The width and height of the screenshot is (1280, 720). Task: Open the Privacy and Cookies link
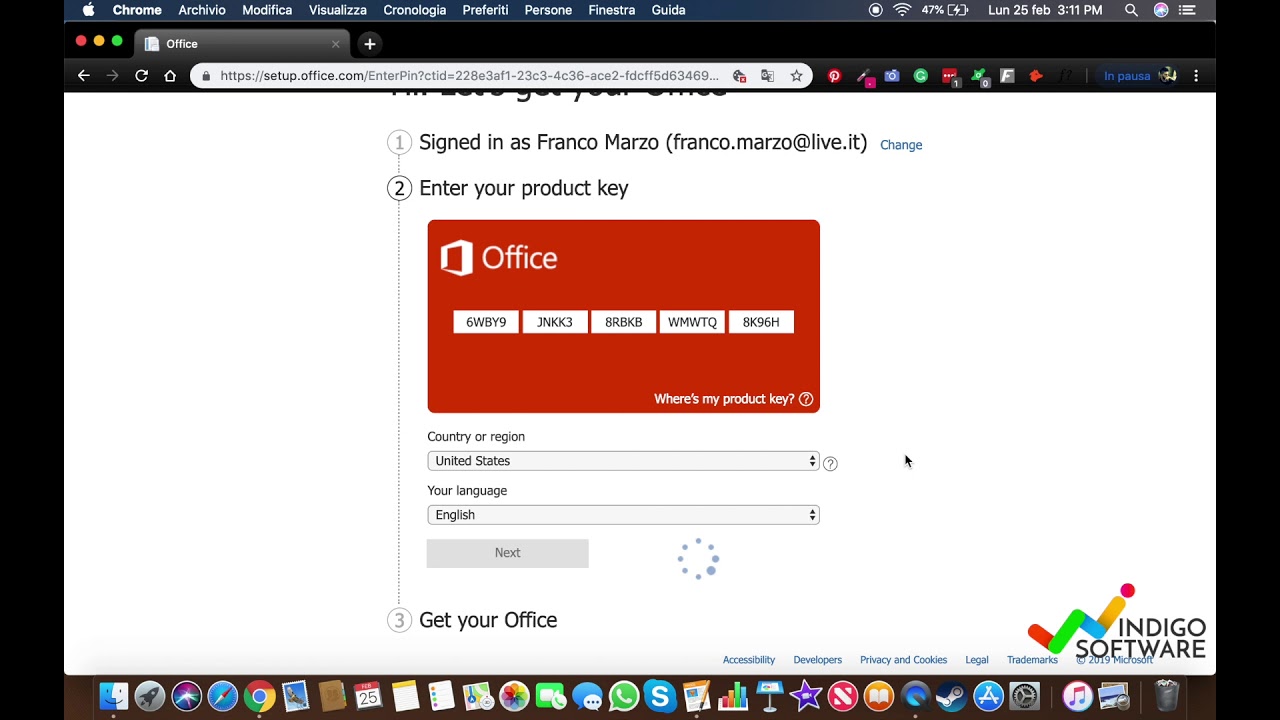[903, 660]
